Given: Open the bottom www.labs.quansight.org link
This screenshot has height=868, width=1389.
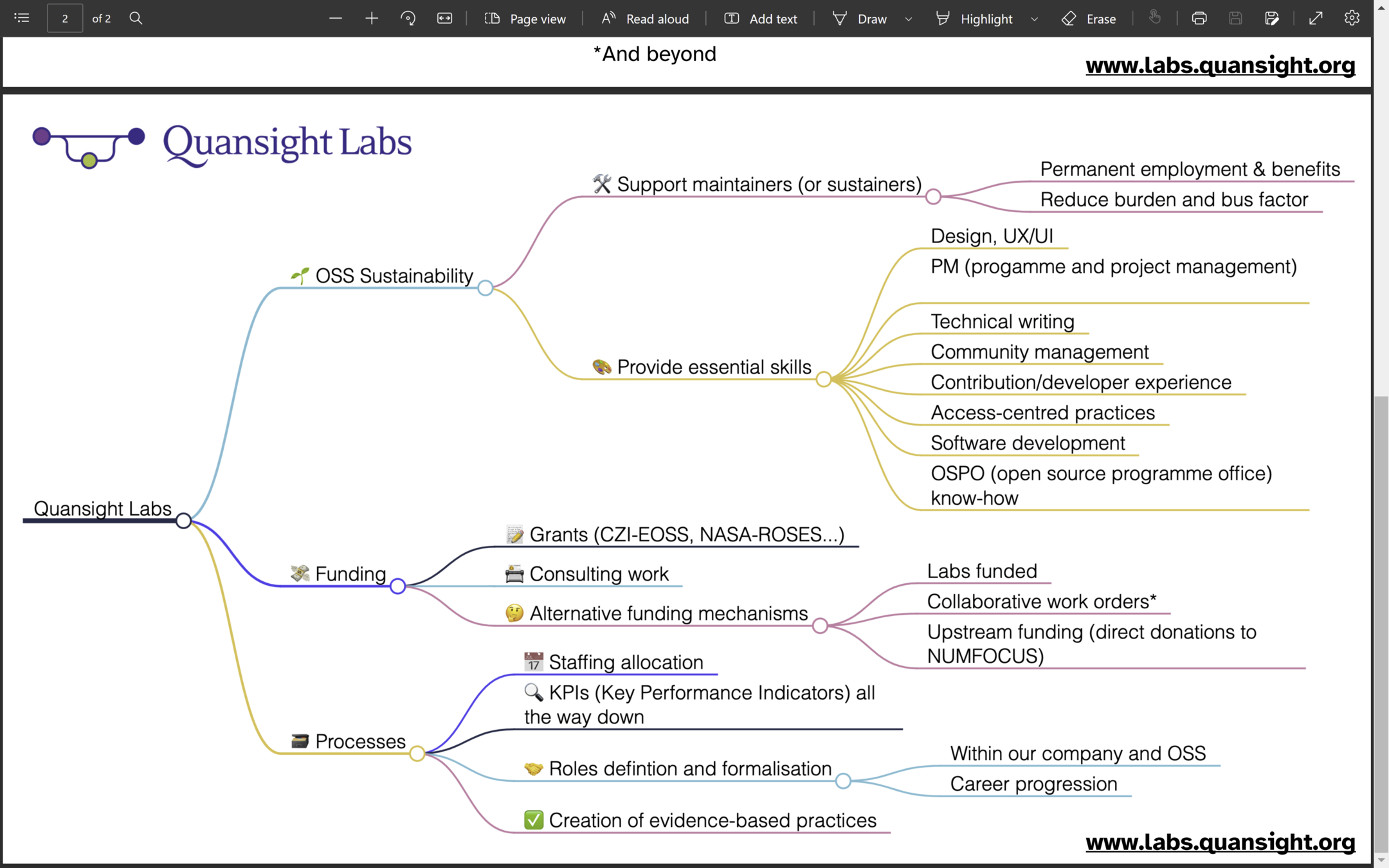Looking at the screenshot, I should coord(1220,842).
